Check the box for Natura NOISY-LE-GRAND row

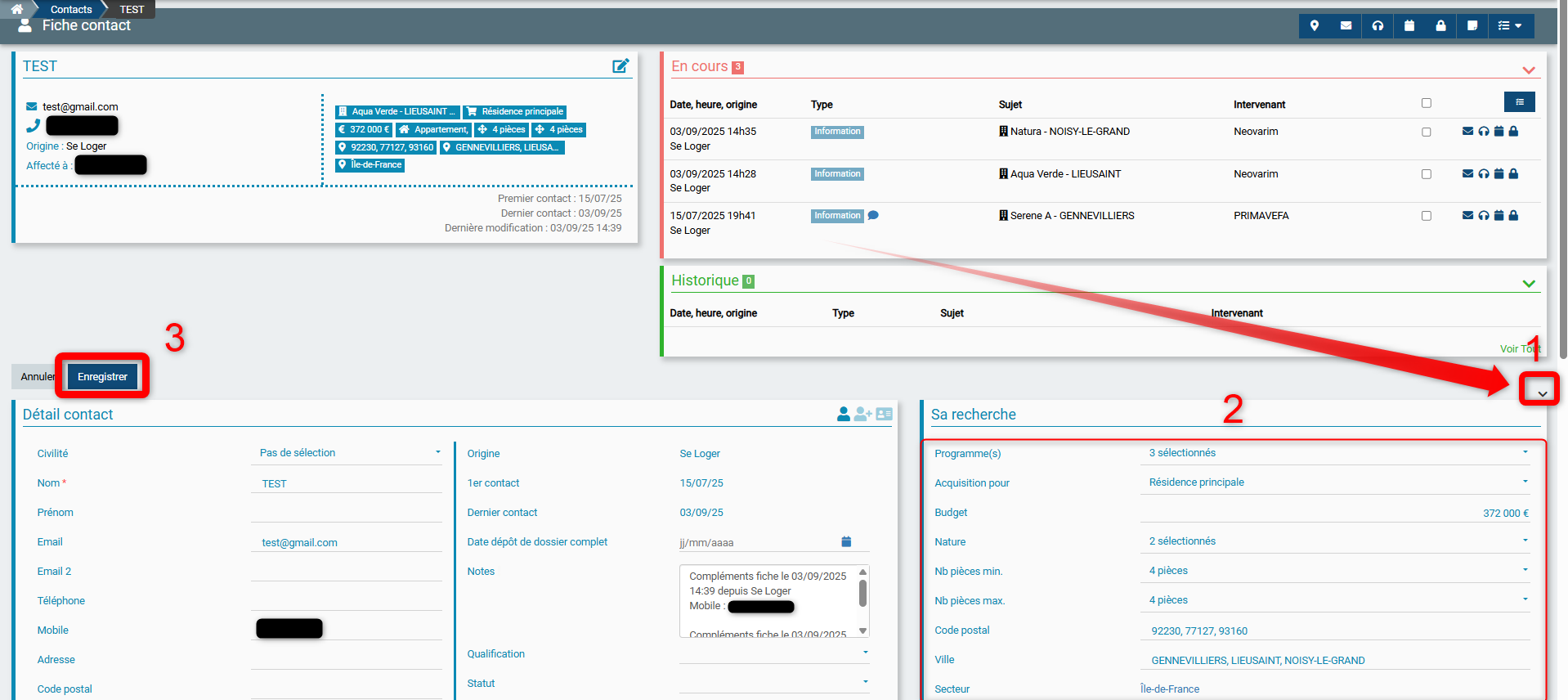tap(1427, 132)
